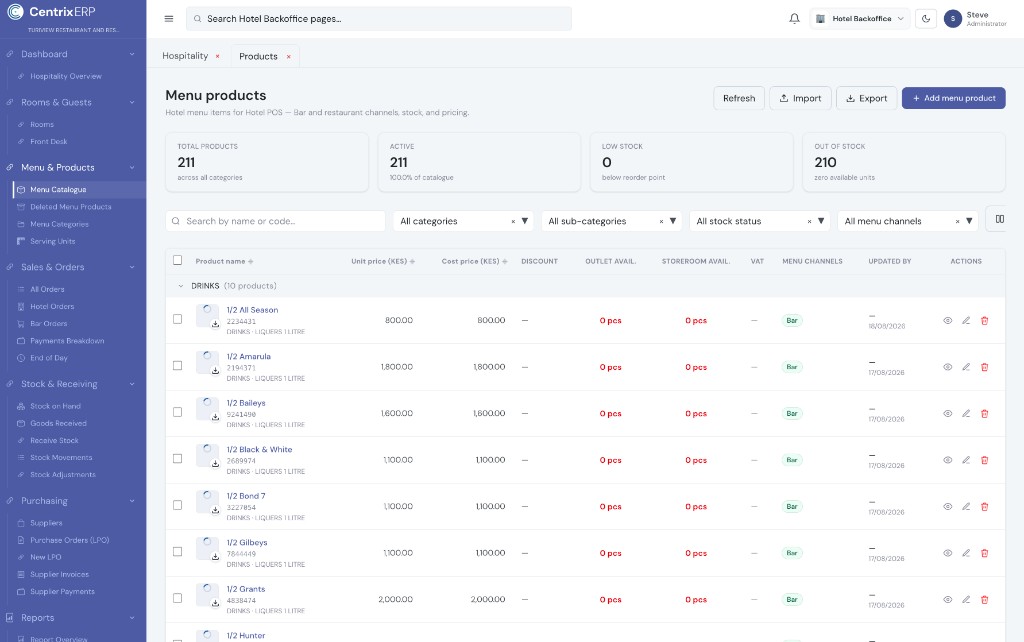The image size is (1024, 642).
Task: Go to Stock on Hand
Action: [x=56, y=406]
